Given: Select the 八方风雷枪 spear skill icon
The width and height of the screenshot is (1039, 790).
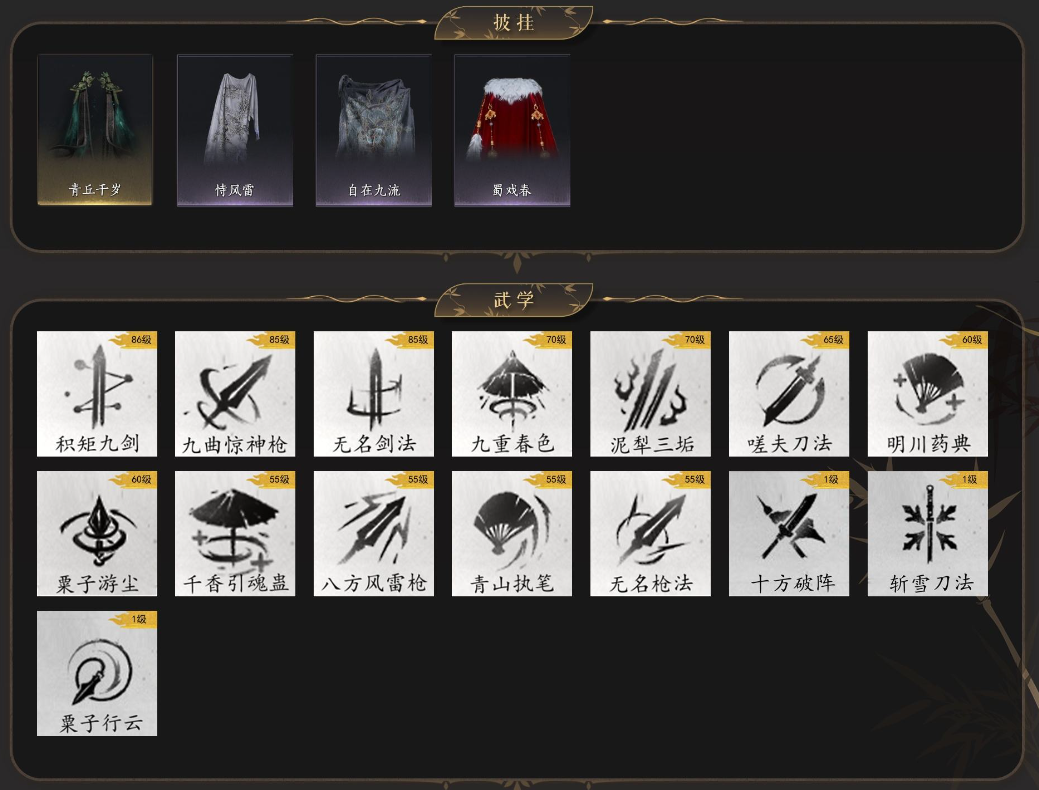Looking at the screenshot, I should (374, 534).
